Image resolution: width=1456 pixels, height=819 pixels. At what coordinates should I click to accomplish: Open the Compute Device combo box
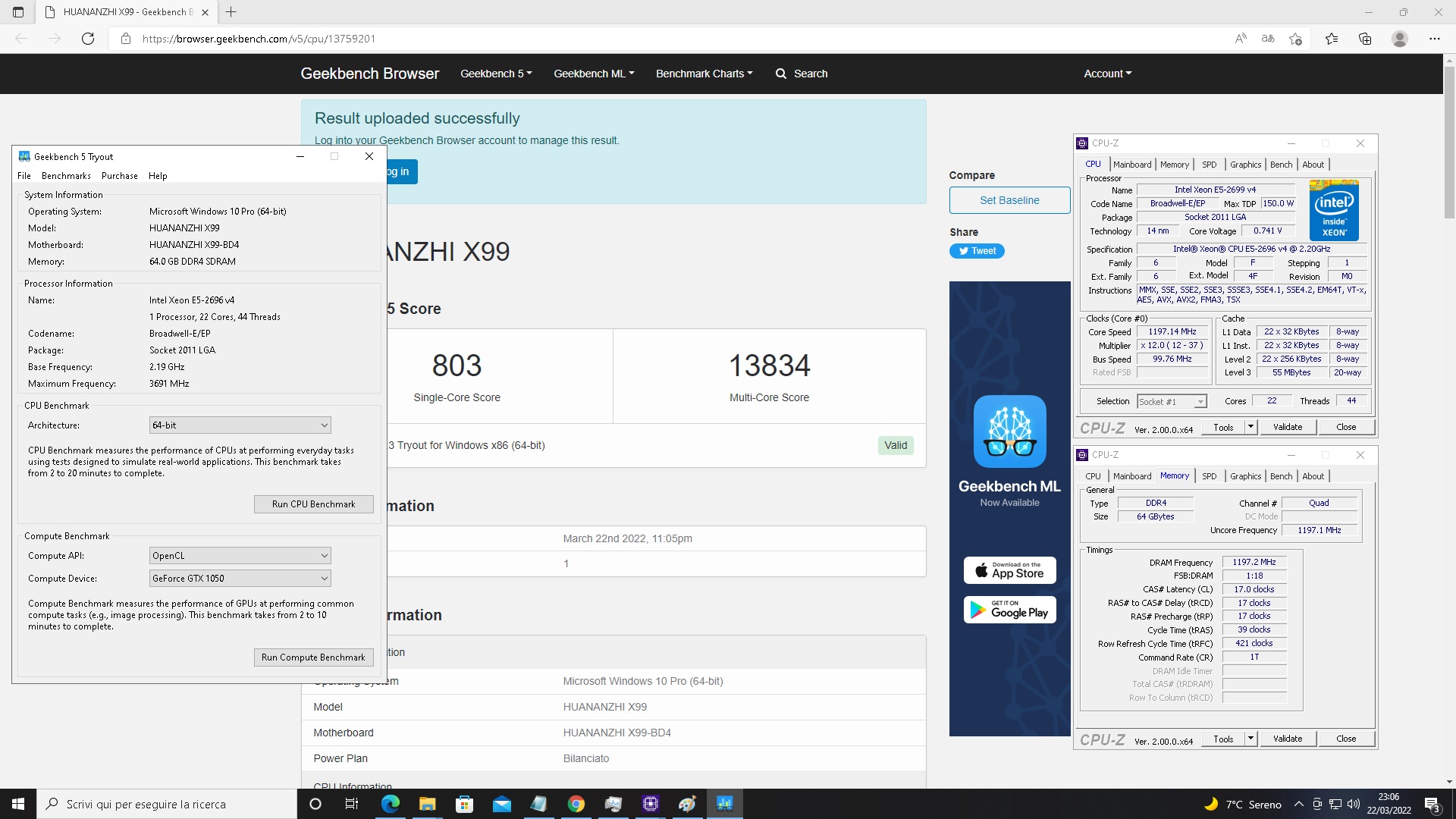point(240,579)
